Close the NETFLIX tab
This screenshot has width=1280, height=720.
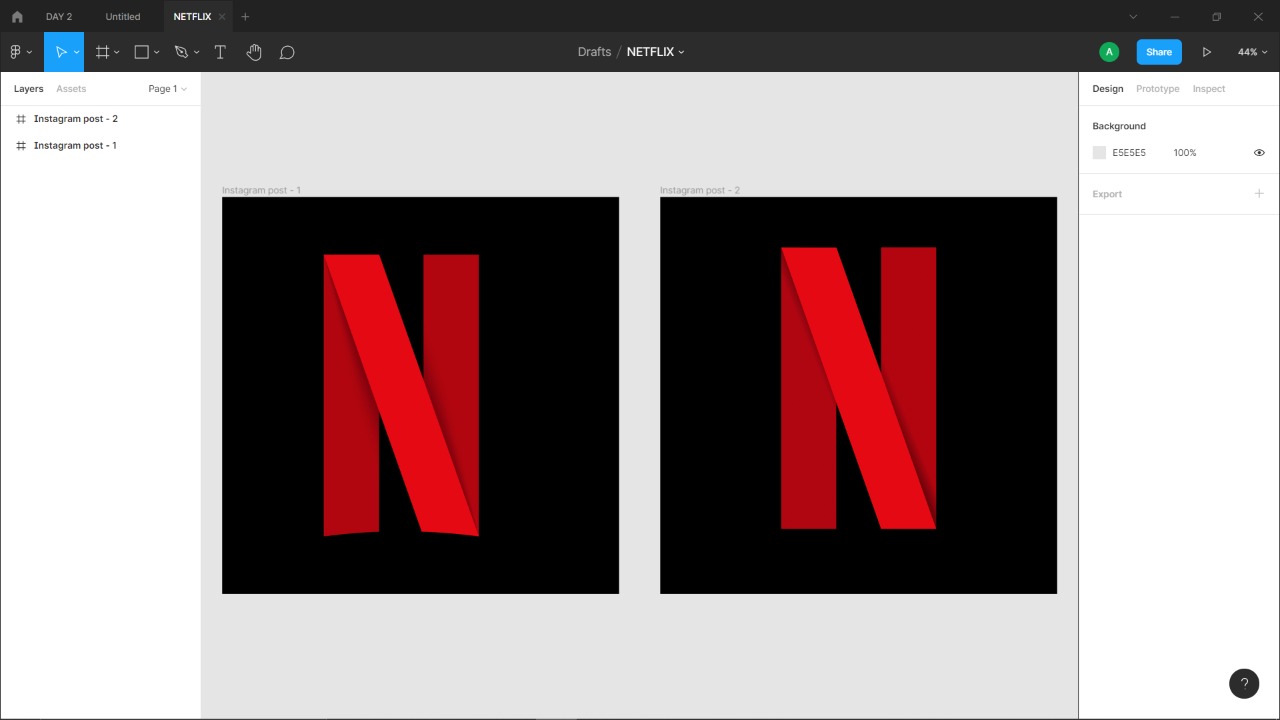tap(222, 17)
